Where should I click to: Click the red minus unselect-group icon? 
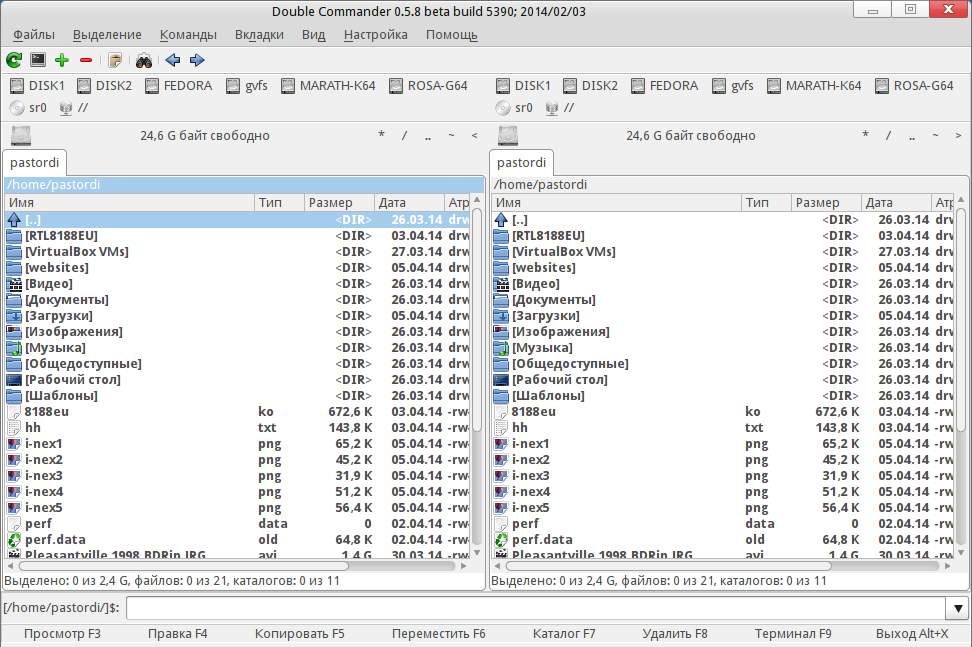86,60
